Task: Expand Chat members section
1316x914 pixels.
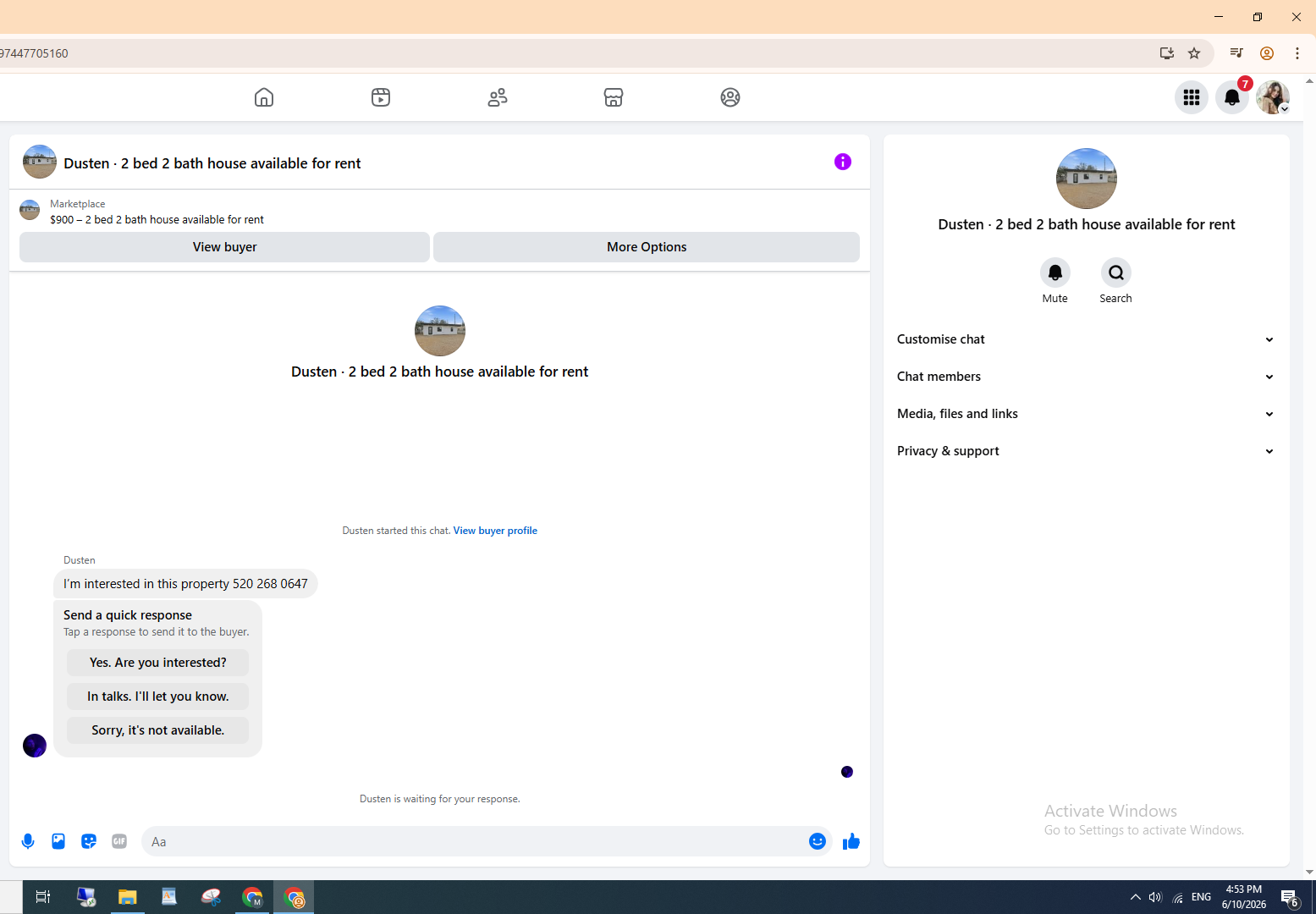Action: click(1087, 377)
